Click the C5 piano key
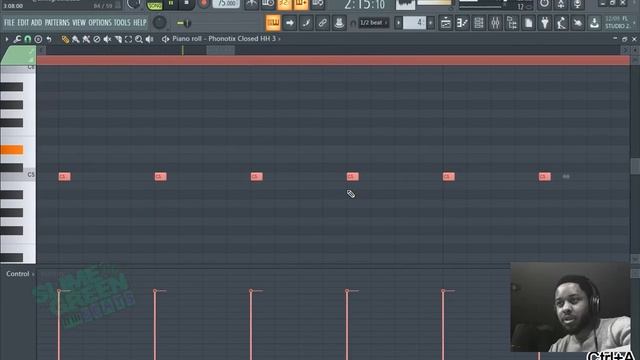Image resolution: width=640 pixels, height=360 pixels. (18, 176)
